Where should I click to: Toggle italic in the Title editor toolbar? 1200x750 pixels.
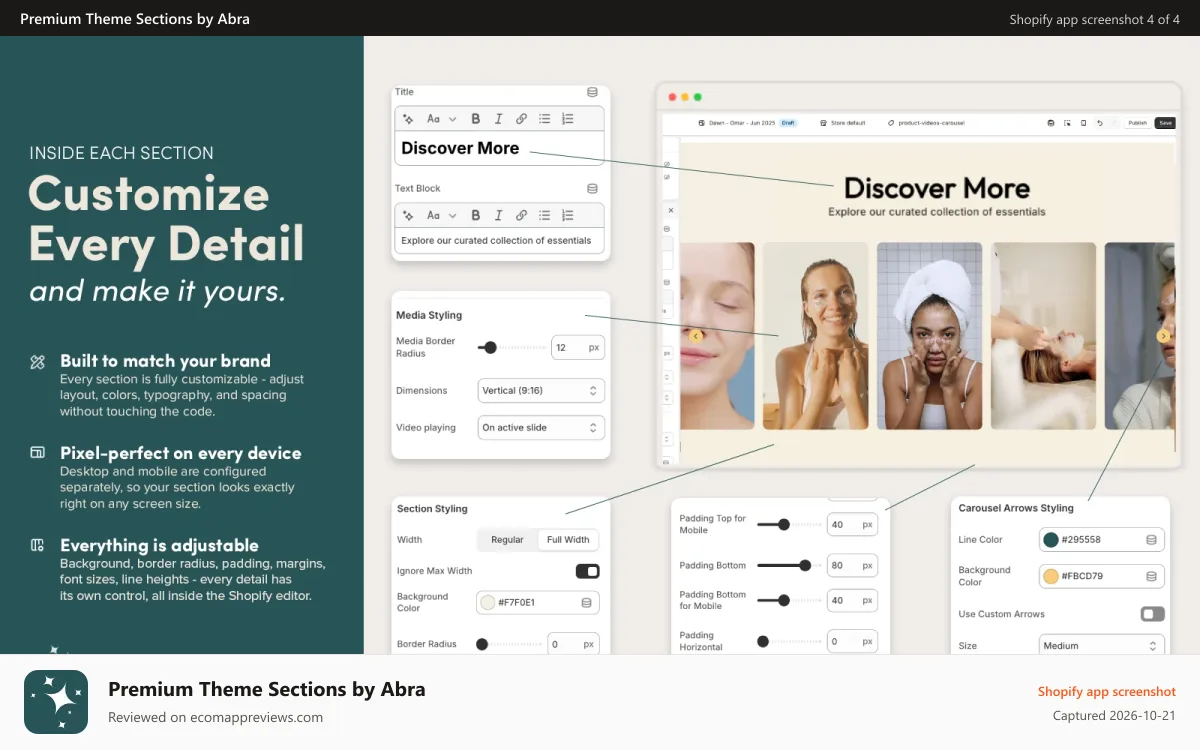click(x=498, y=118)
